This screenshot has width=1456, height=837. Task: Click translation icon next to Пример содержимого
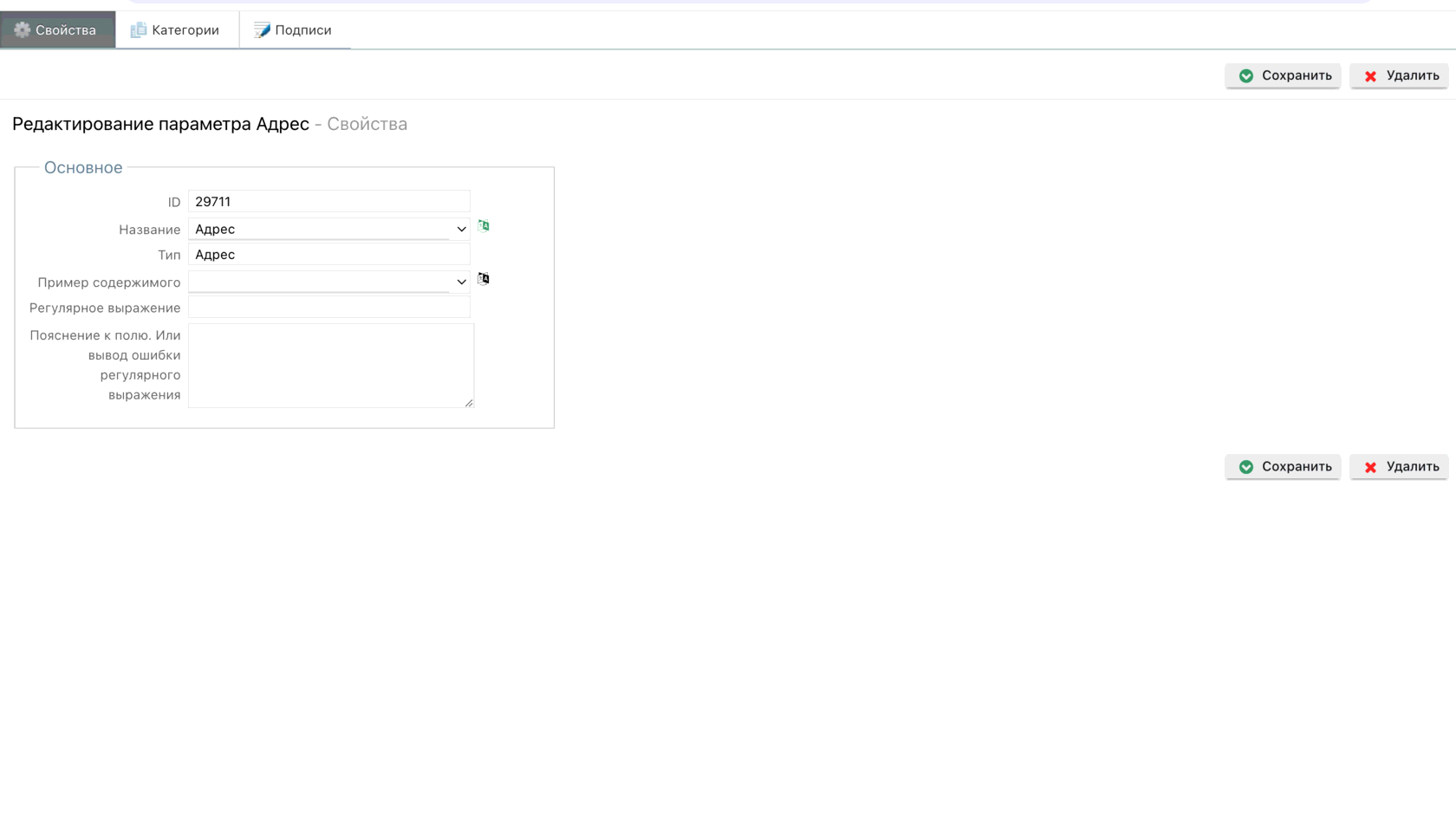[x=484, y=279]
